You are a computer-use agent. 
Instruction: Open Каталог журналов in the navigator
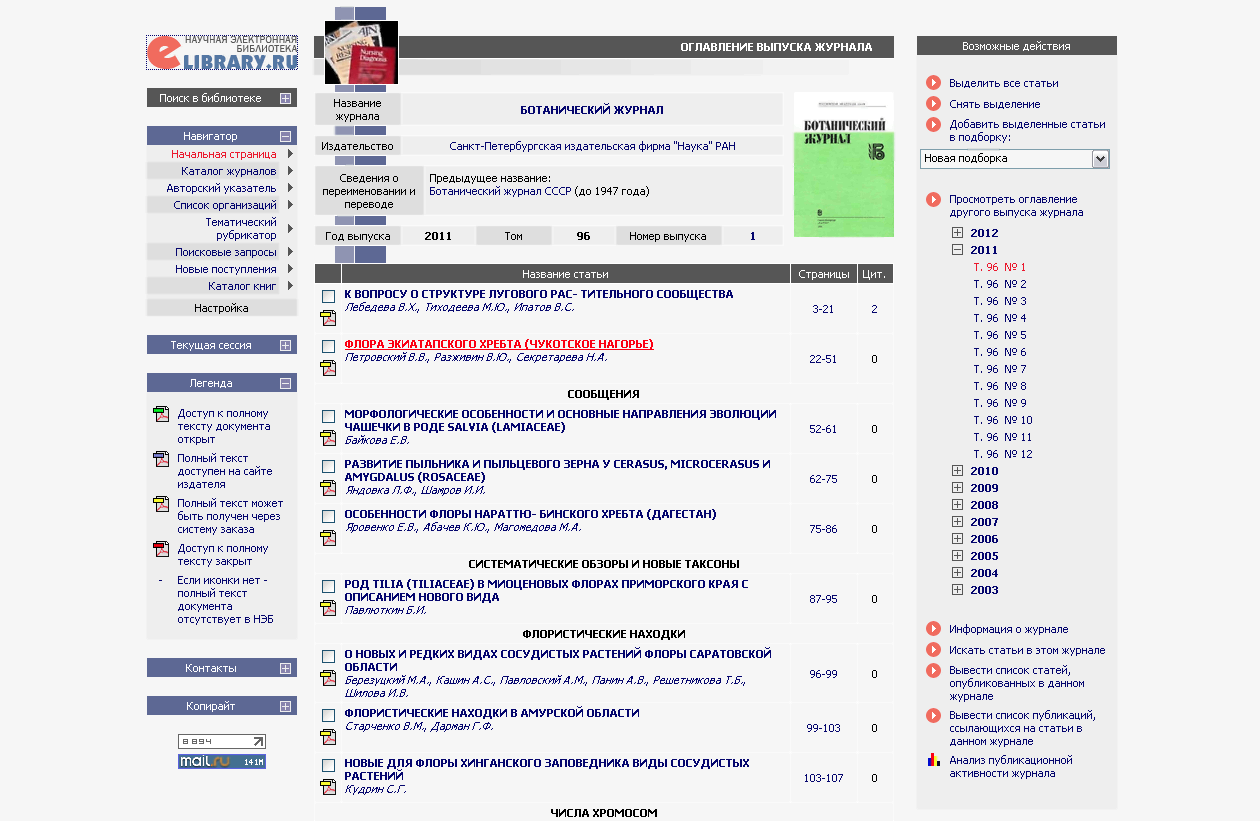click(x=228, y=171)
